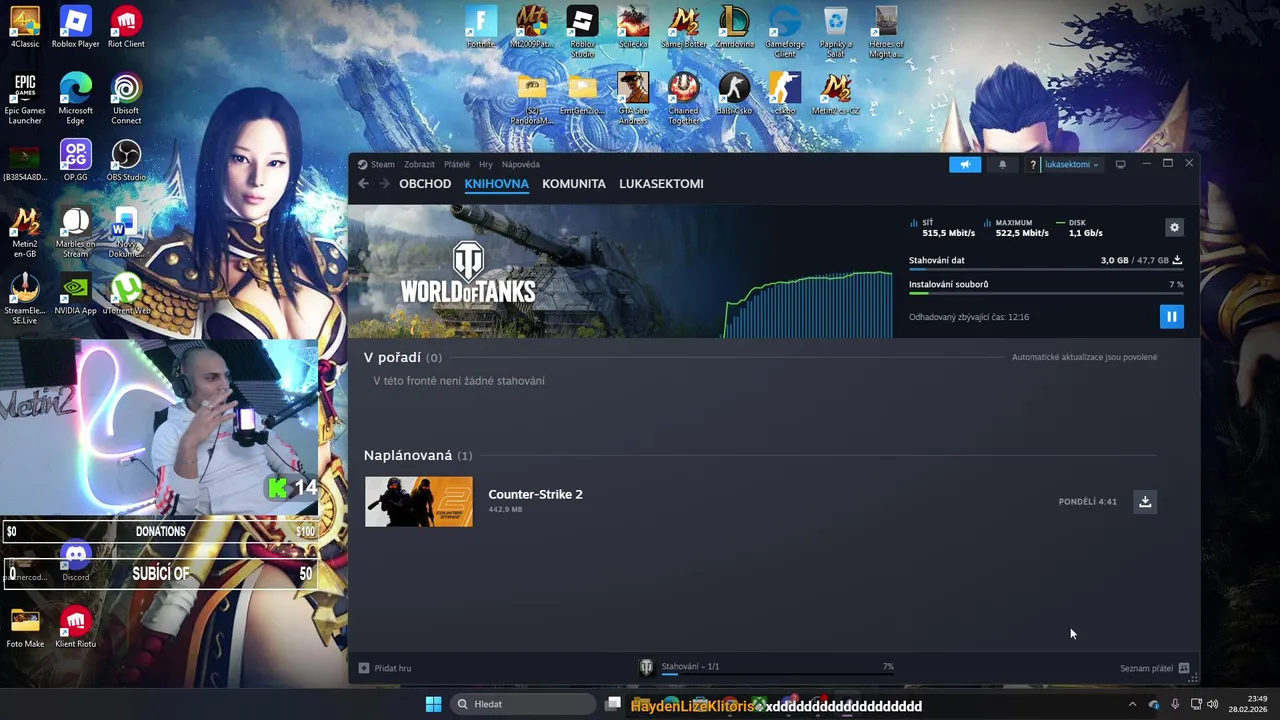The image size is (1280, 720).
Task: Open the KOMUNITA tab
Action: (x=574, y=183)
